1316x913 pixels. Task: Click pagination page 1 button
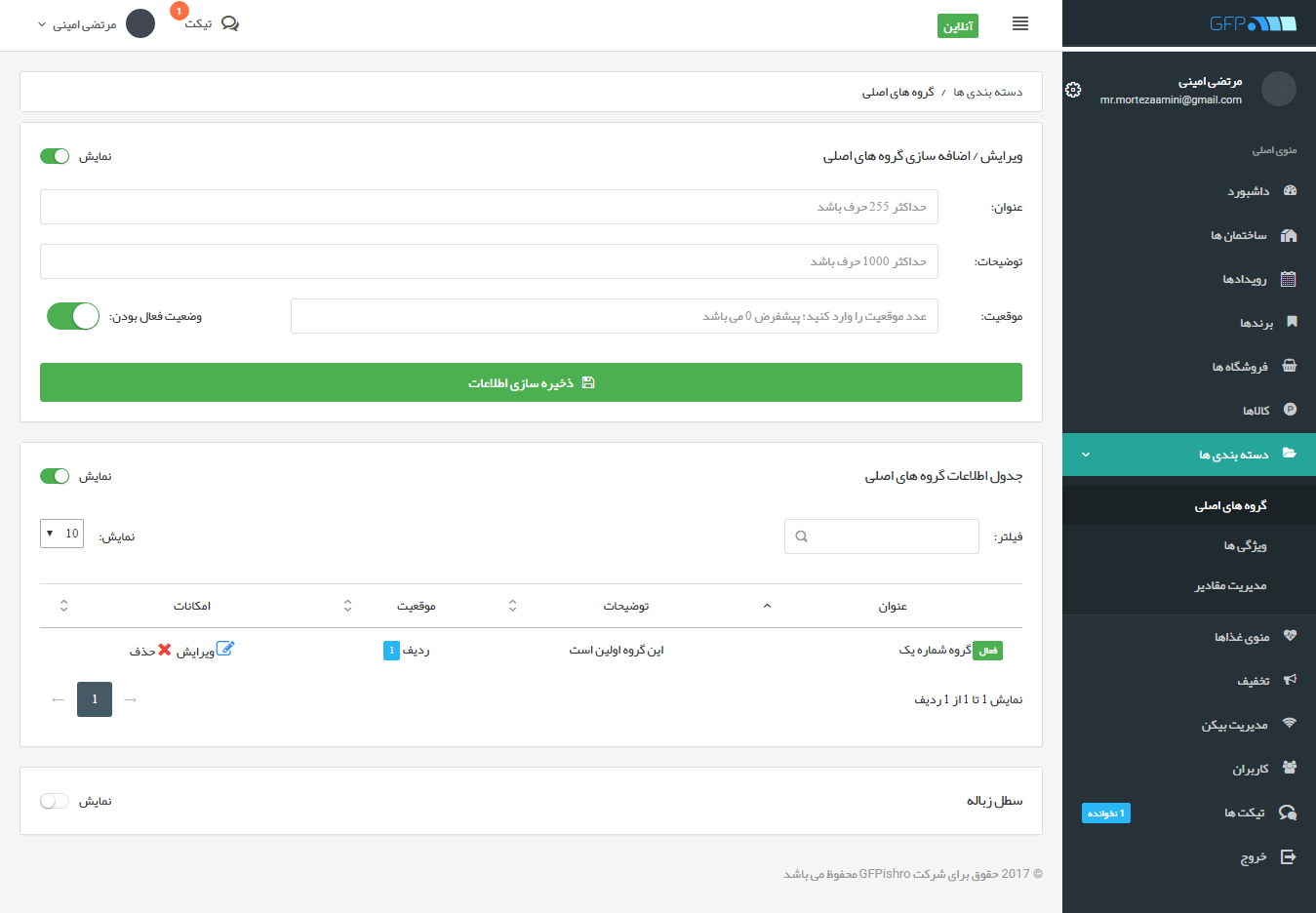click(x=95, y=699)
